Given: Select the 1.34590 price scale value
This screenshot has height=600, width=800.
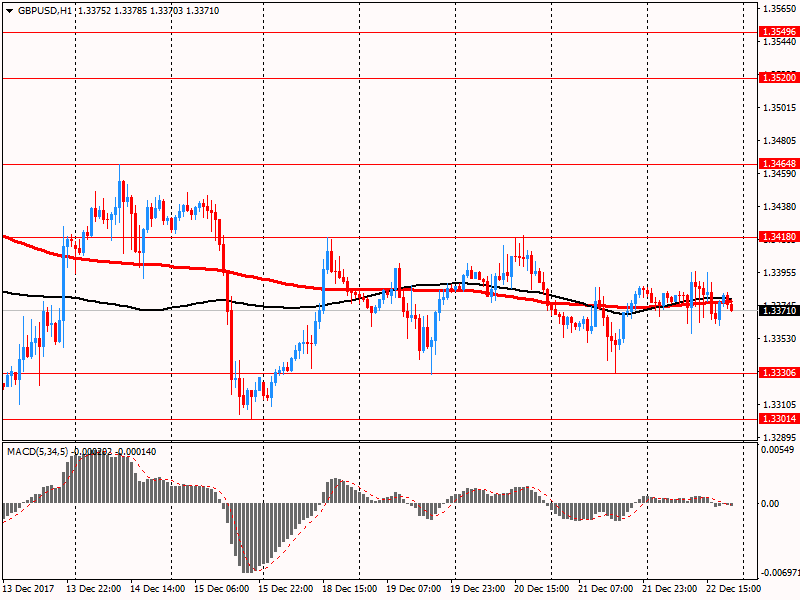Looking at the screenshot, I should pos(780,173).
